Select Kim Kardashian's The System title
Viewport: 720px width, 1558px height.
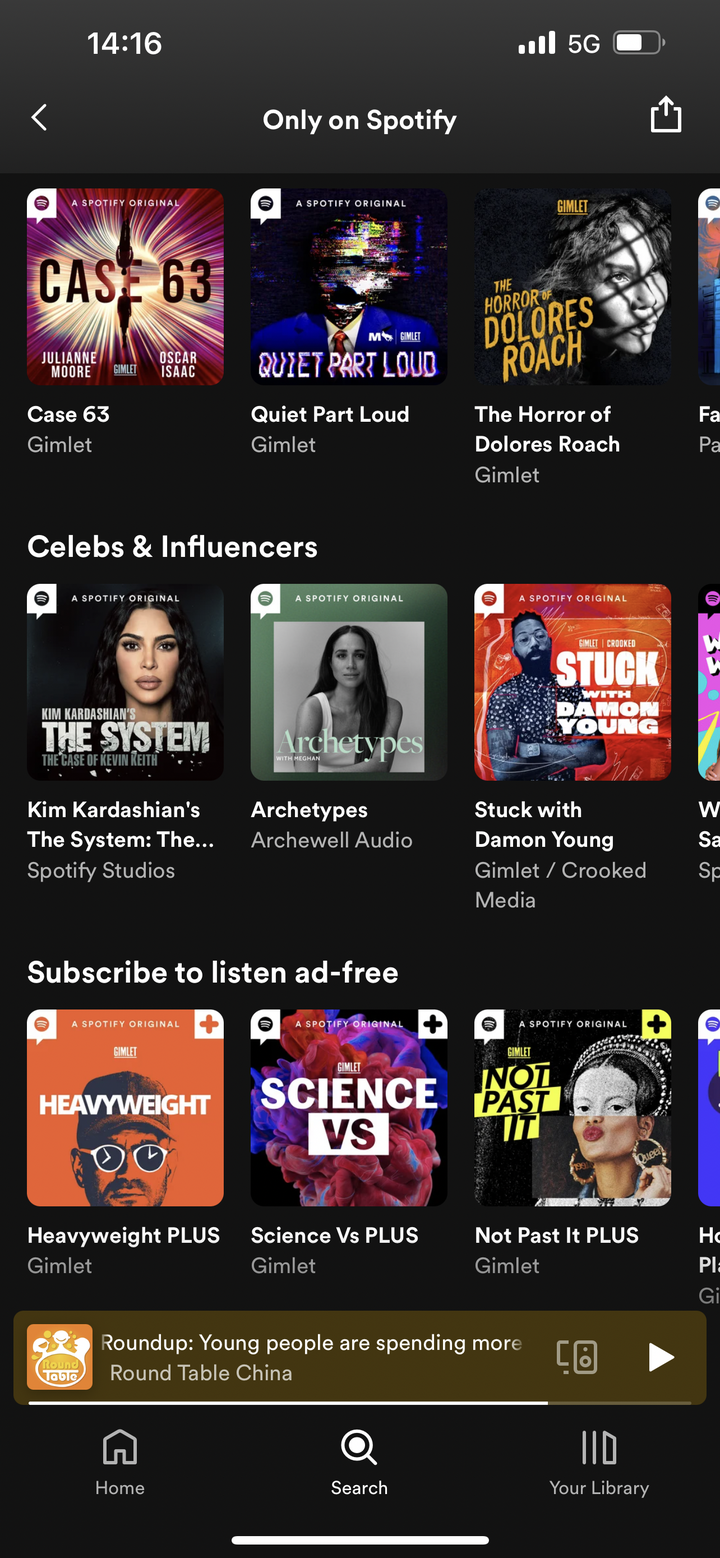tap(121, 825)
